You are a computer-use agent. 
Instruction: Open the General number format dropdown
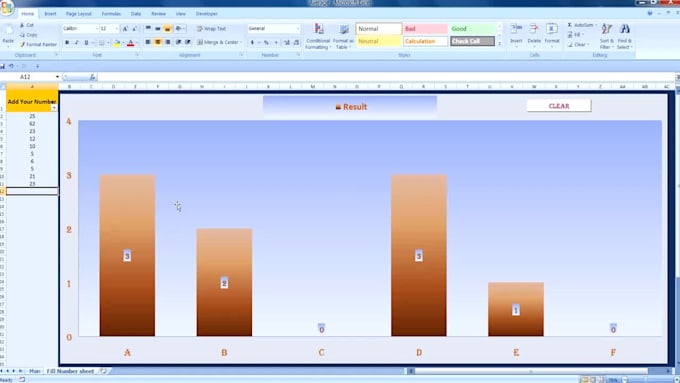click(298, 29)
